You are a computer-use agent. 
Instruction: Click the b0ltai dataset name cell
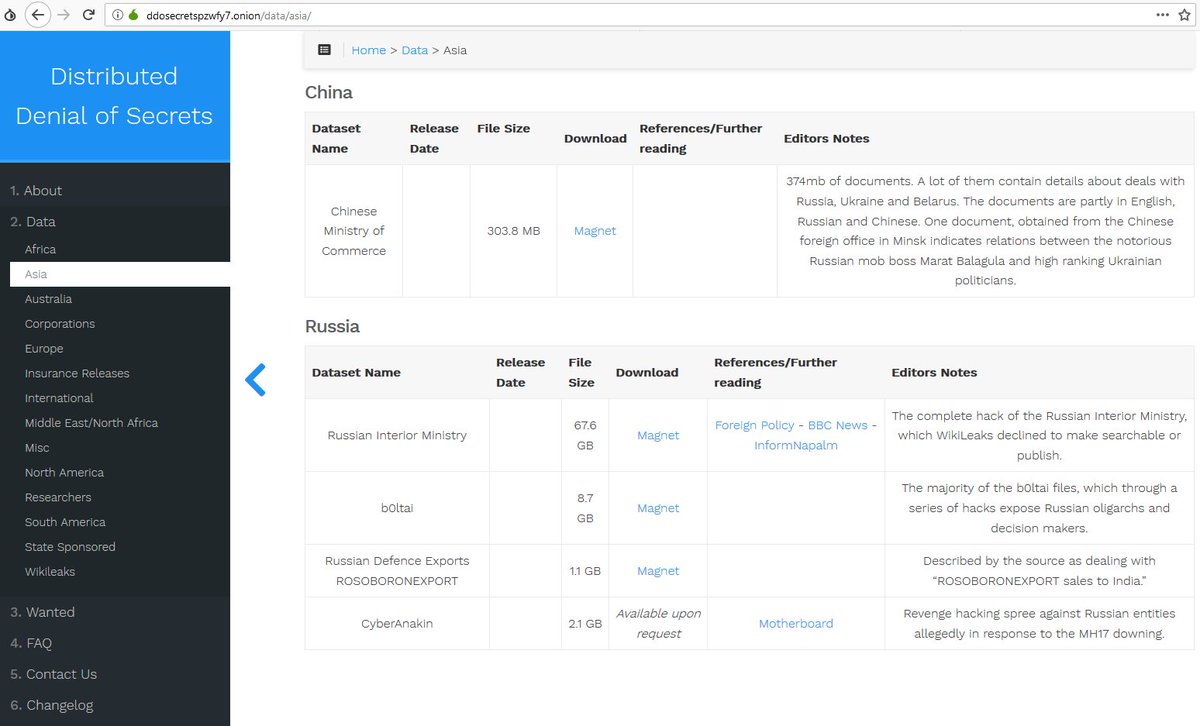point(397,508)
